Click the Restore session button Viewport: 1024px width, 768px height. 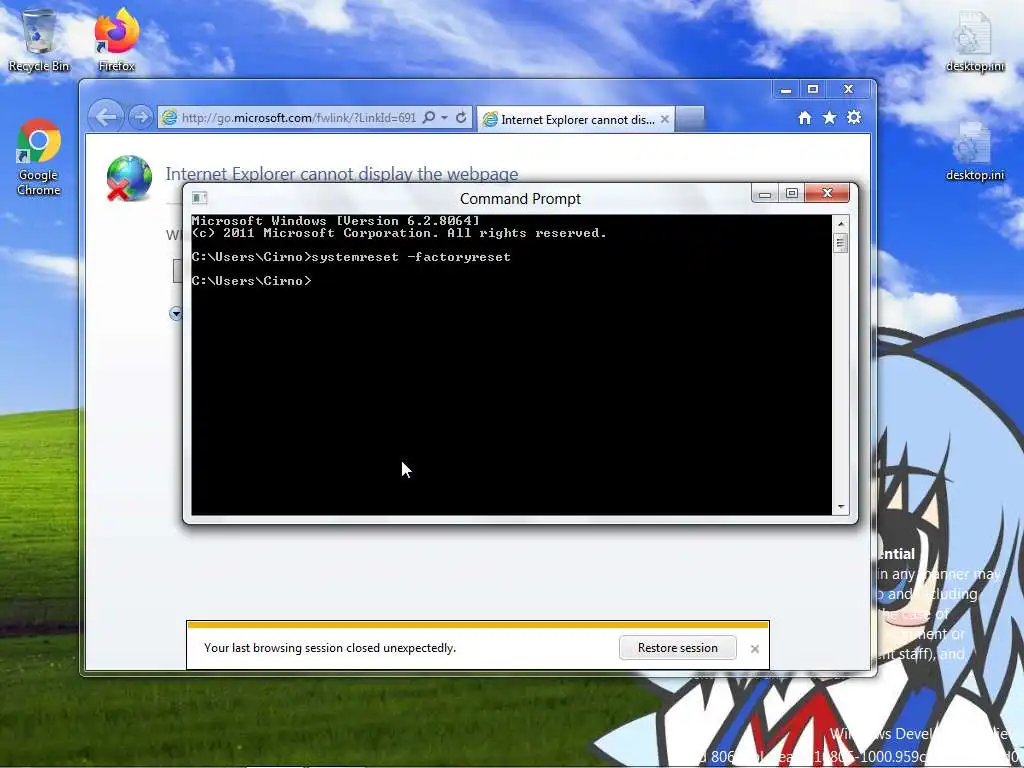[678, 648]
